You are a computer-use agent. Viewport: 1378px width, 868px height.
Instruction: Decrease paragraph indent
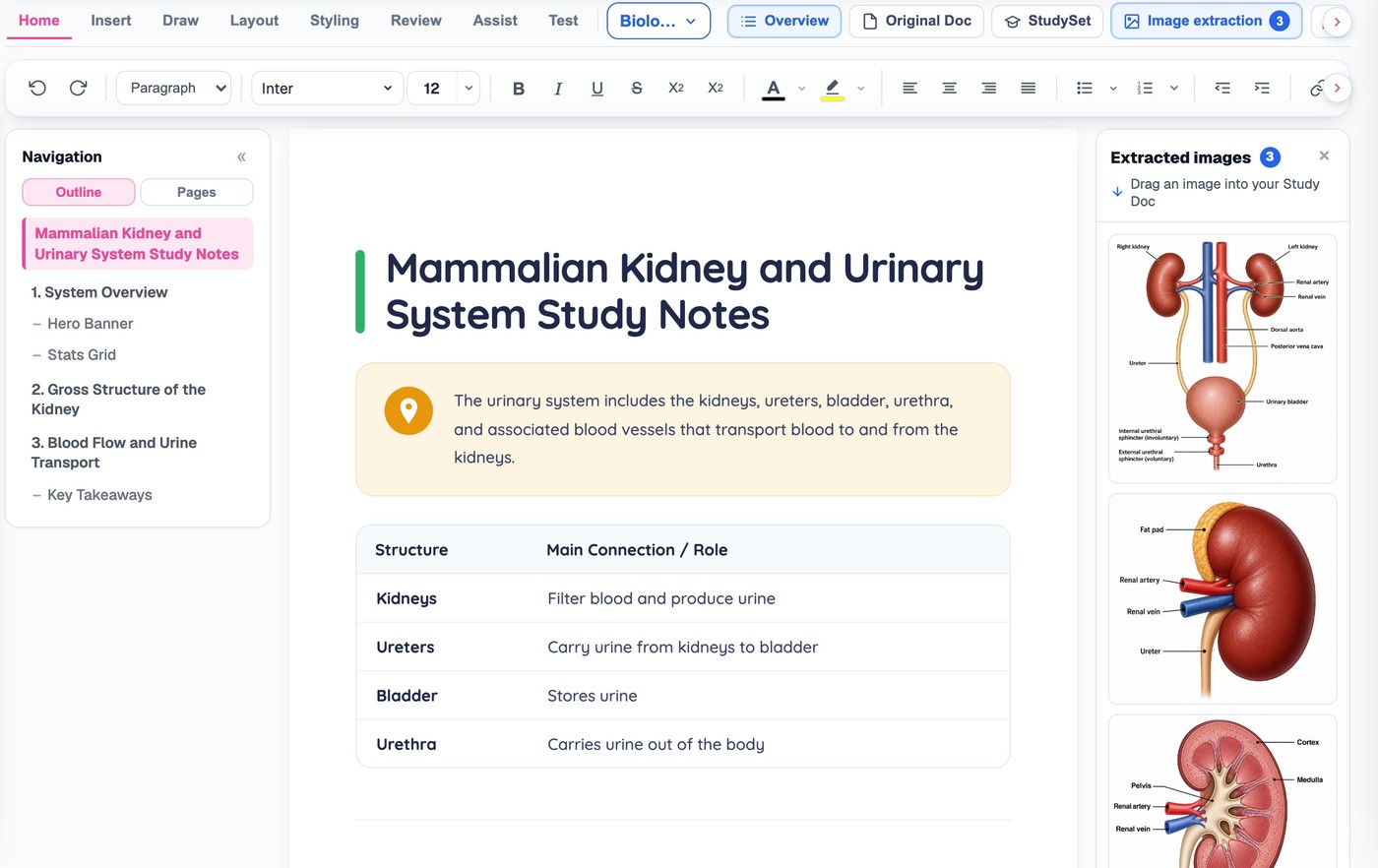coord(1222,89)
